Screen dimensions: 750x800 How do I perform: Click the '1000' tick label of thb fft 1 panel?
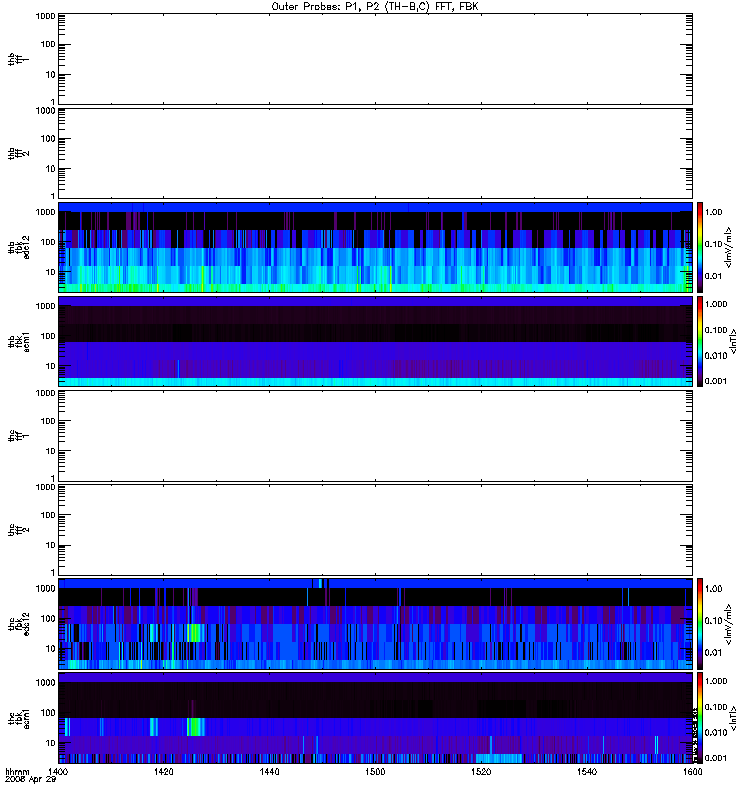[45, 16]
